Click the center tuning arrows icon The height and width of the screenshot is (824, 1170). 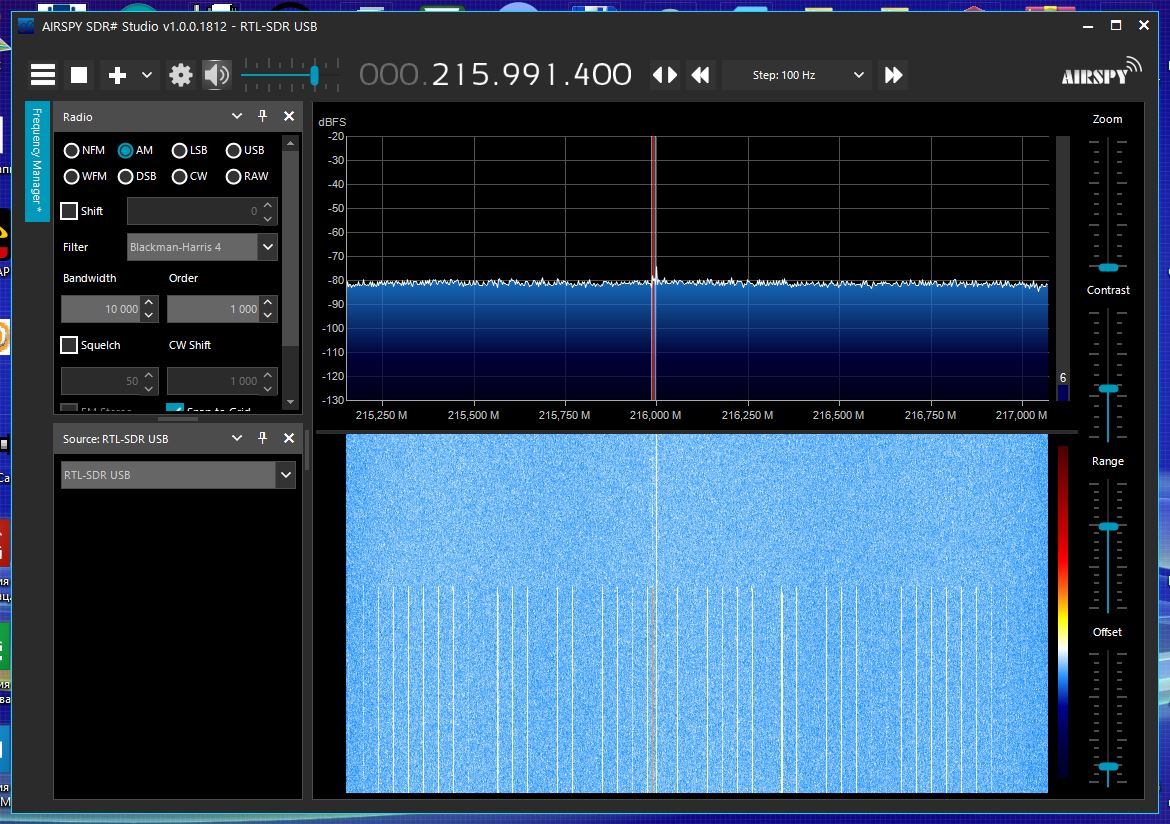click(665, 75)
